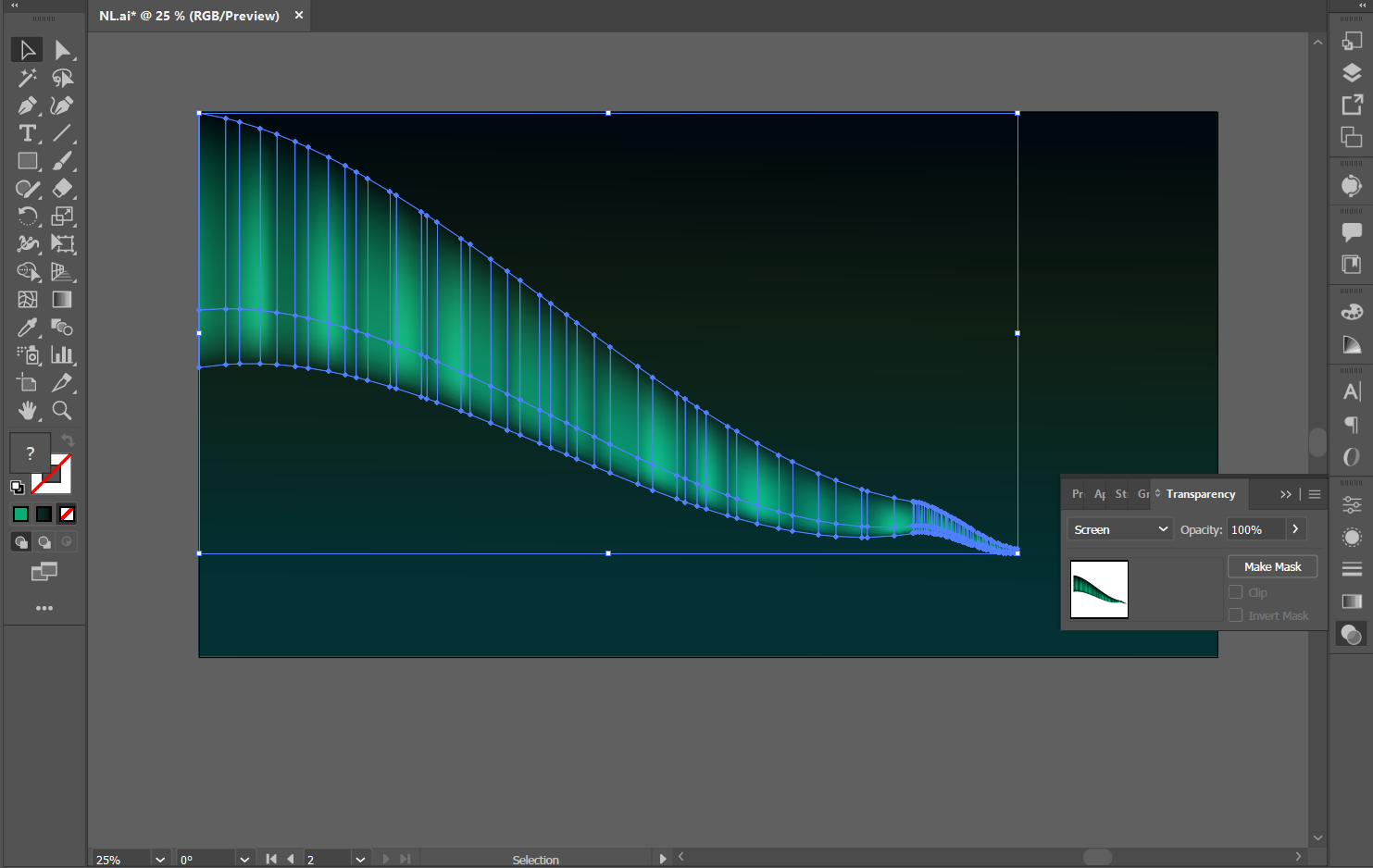Switch to the Ap panel tab
This screenshot has width=1373, height=868.
[x=1100, y=494]
